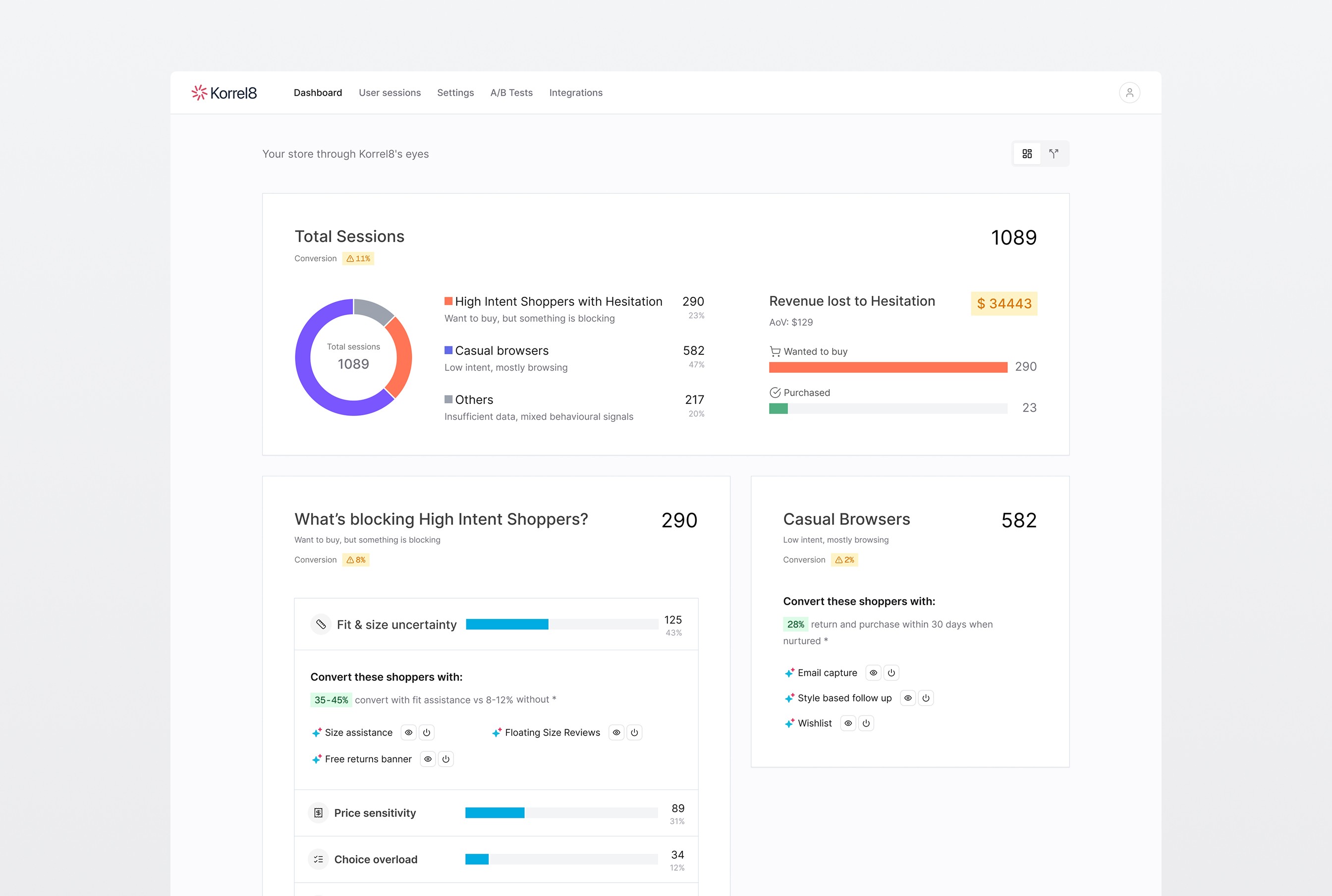
Task: Click the Korrel8 logo
Action: coord(224,93)
